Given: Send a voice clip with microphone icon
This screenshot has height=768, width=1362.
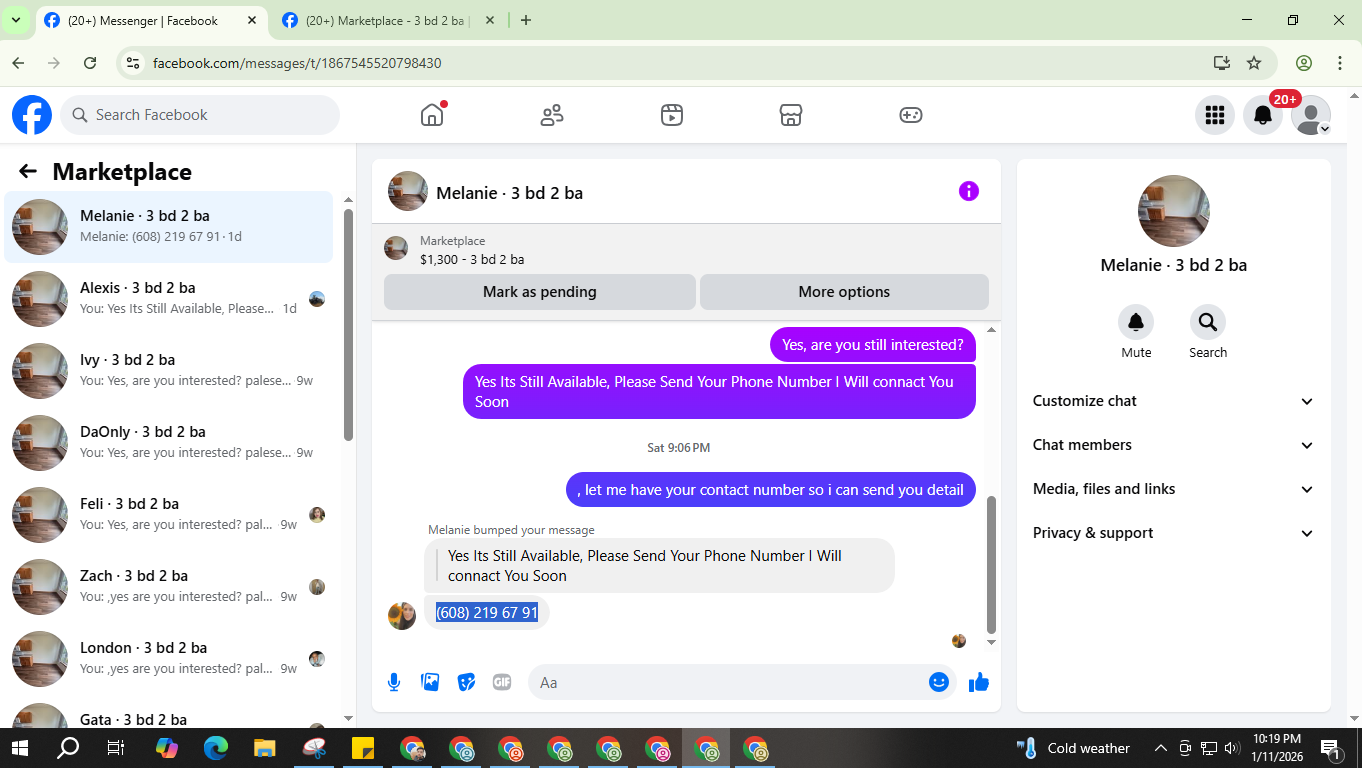Looking at the screenshot, I should pos(394,682).
